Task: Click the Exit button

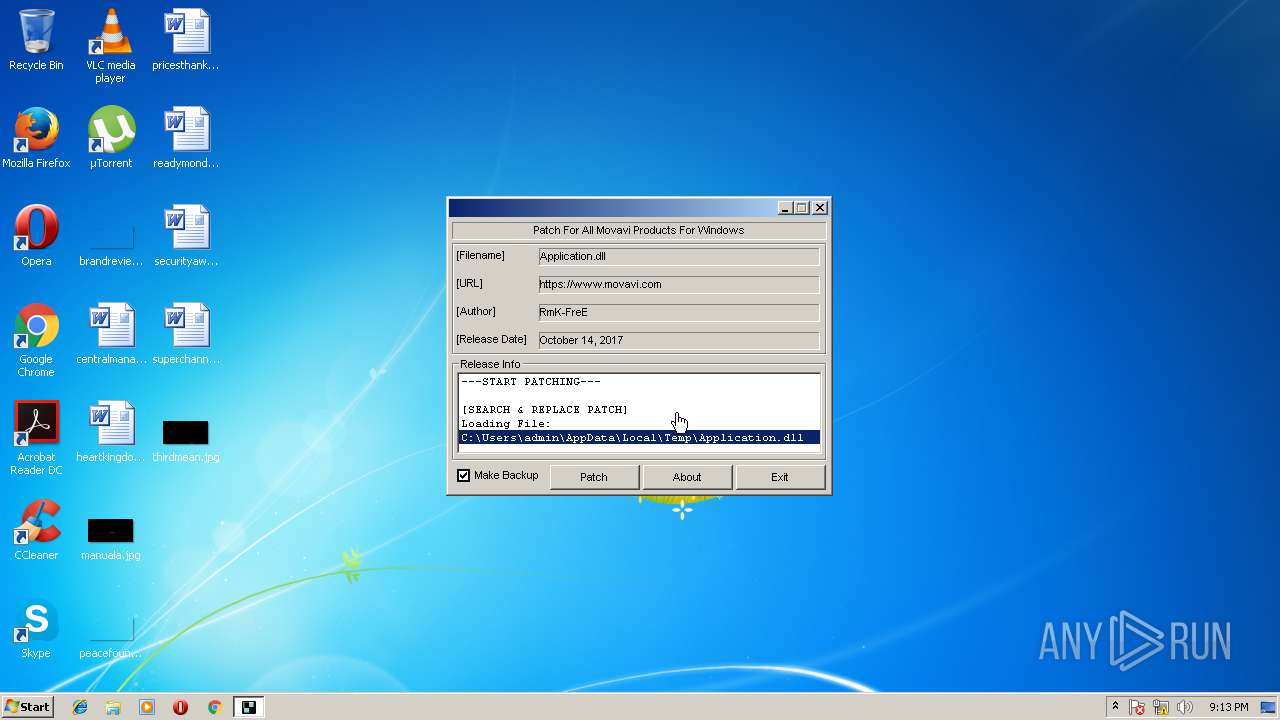Action: click(779, 477)
